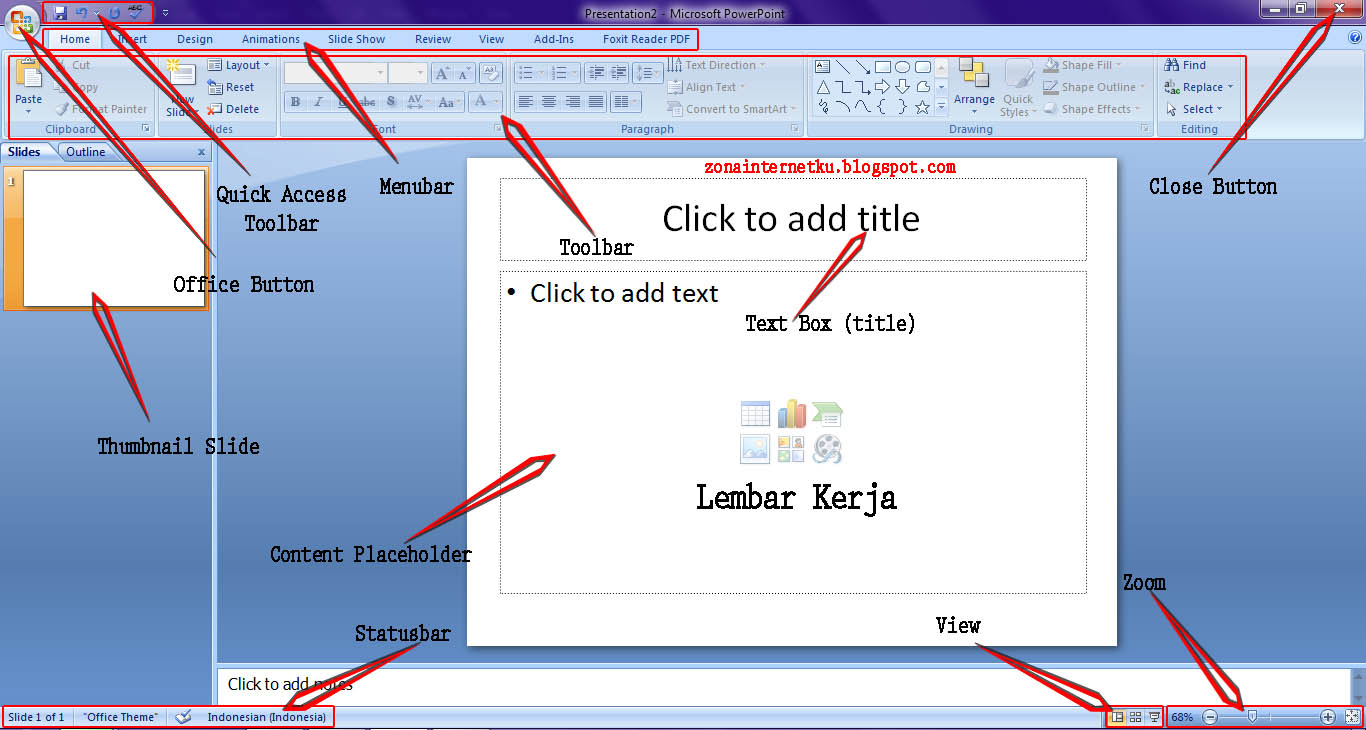Viewport: 1366px width, 730px height.
Task: Enable center paragraph alignment
Action: point(548,101)
